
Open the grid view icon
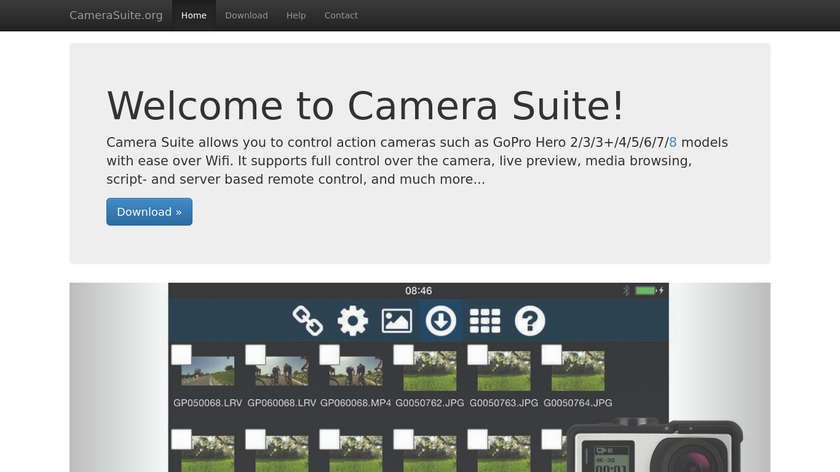(485, 321)
